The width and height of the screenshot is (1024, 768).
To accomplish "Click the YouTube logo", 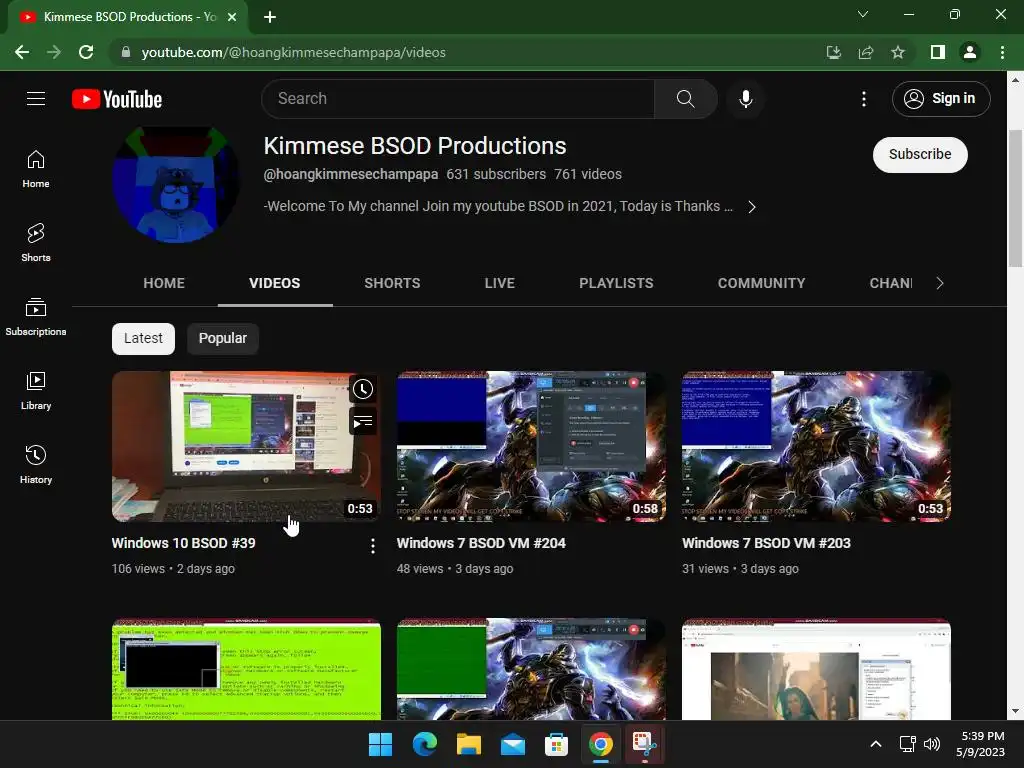I will pyautogui.click(x=117, y=99).
